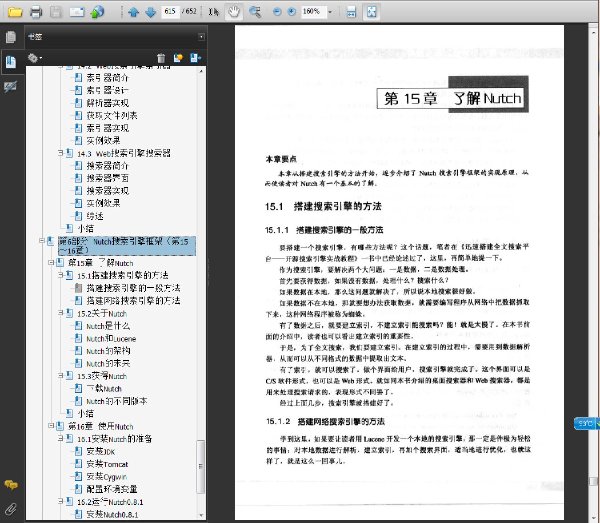Select bookmark 搭建搜索引擎的一般方法
The height and width of the screenshot is (523, 600).
coord(133,288)
